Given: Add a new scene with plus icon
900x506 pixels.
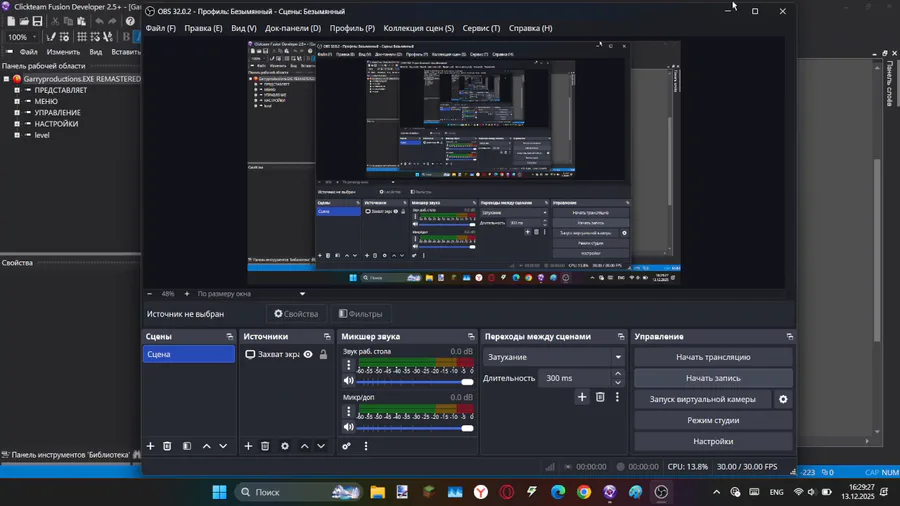Looking at the screenshot, I should point(150,446).
